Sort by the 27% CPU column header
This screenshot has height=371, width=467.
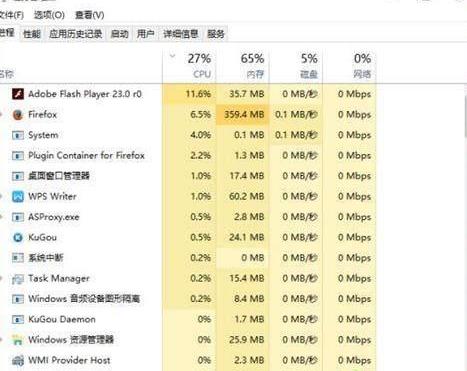point(189,66)
